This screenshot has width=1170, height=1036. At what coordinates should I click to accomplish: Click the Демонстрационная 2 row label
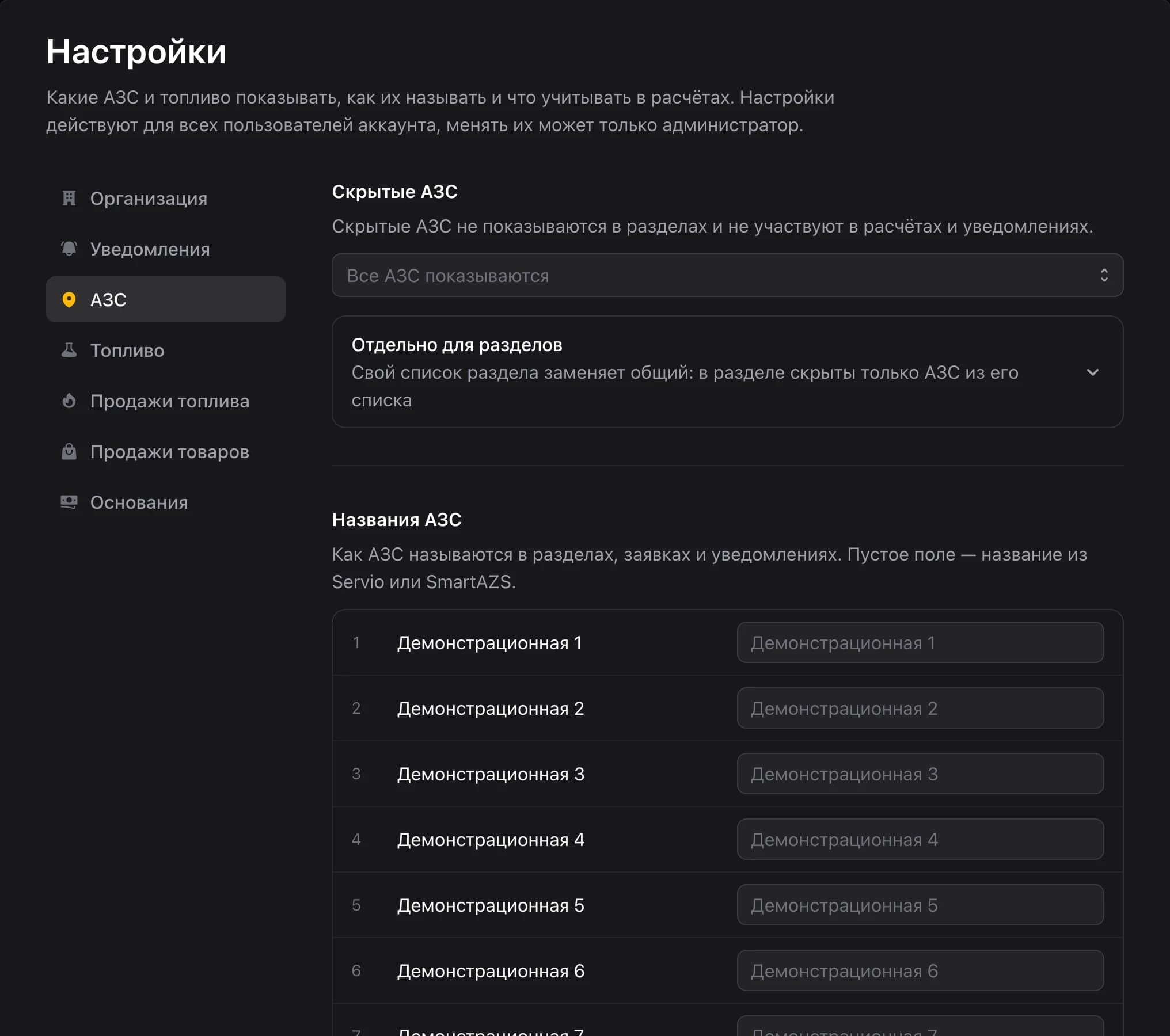click(491, 709)
